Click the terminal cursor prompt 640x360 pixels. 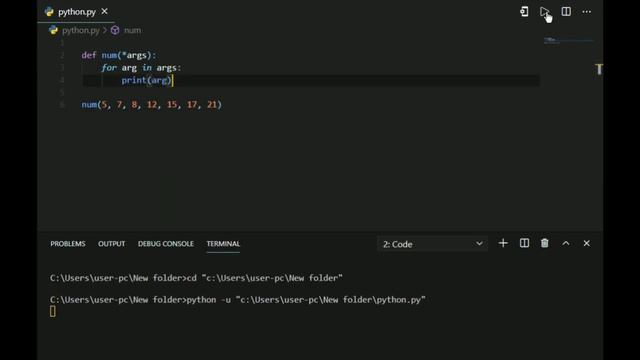point(53,311)
